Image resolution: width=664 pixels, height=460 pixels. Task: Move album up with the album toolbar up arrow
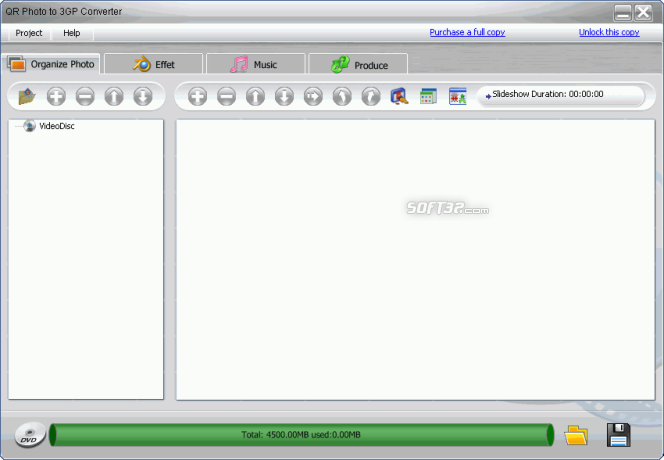pyautogui.click(x=114, y=96)
